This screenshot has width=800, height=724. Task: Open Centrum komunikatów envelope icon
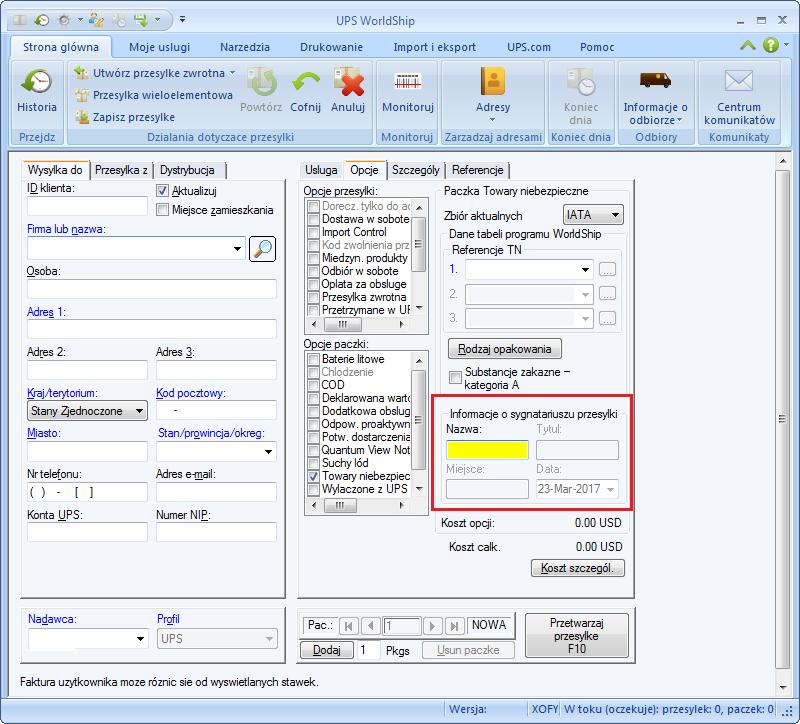click(x=739, y=81)
